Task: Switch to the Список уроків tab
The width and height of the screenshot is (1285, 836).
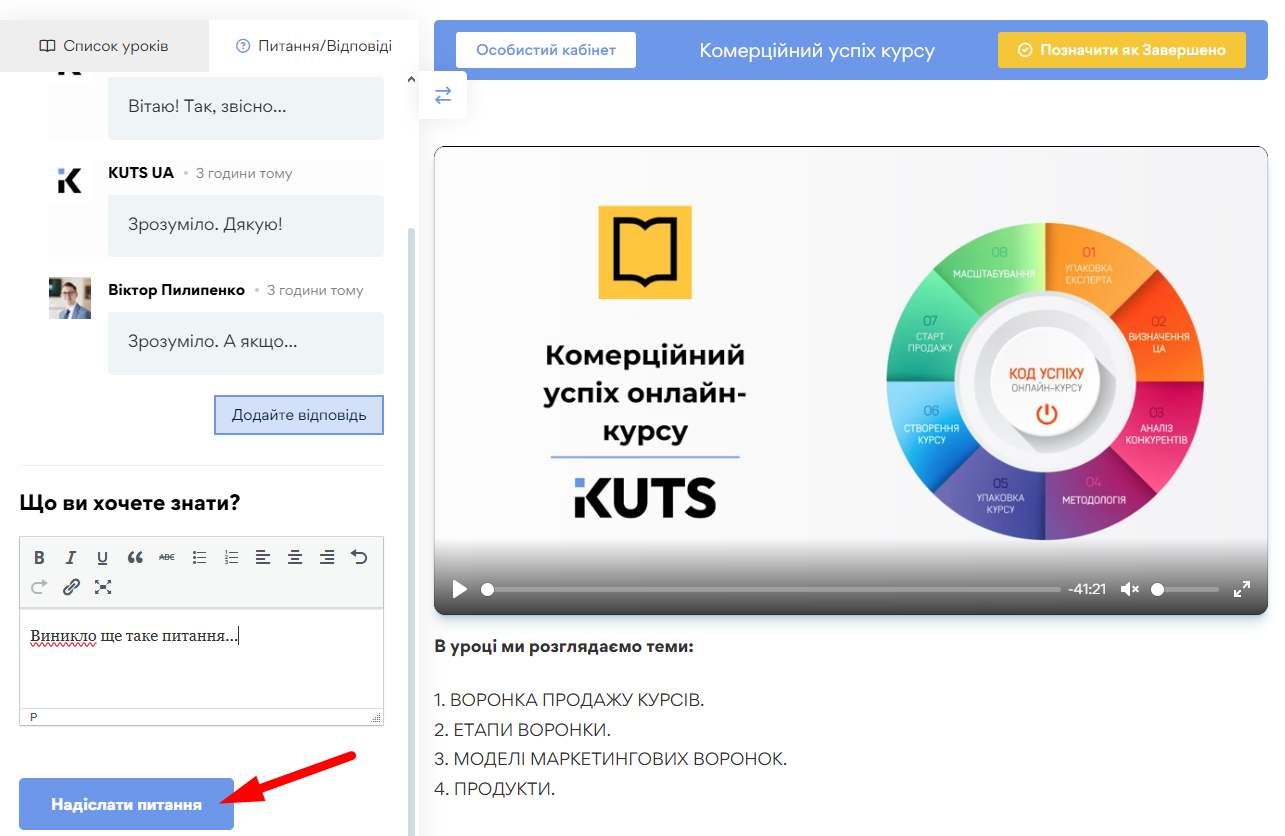Action: 104,46
